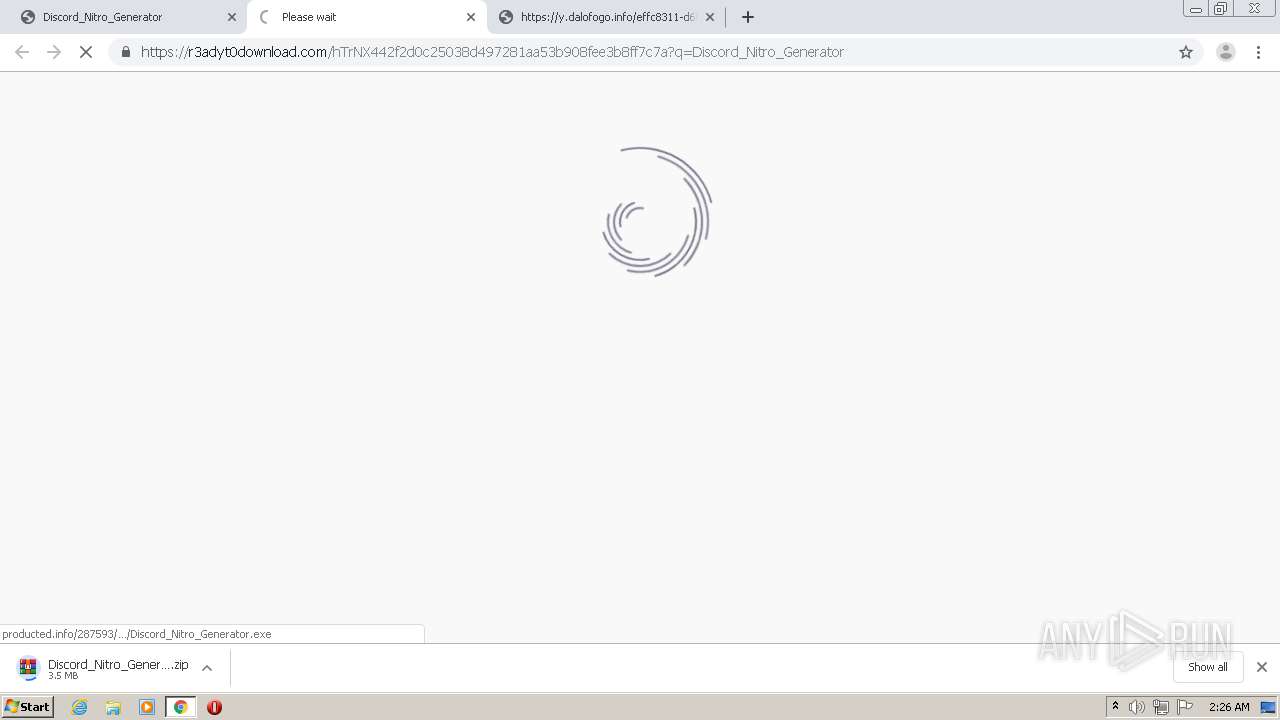Select the Chrome taskbar button
1280x720 pixels.
click(180, 707)
